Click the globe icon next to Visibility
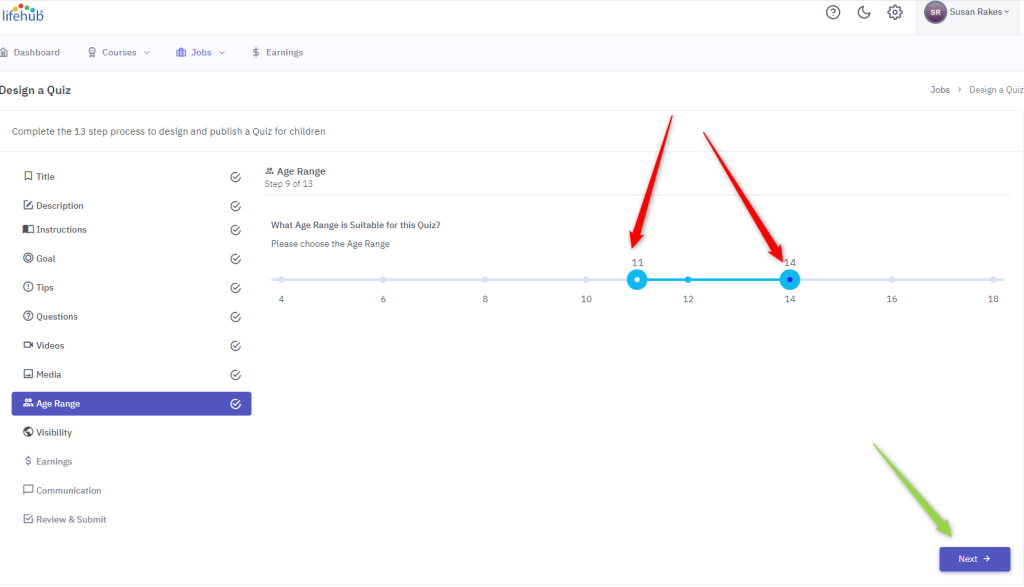Image resolution: width=1024 pixels, height=587 pixels. [28, 432]
